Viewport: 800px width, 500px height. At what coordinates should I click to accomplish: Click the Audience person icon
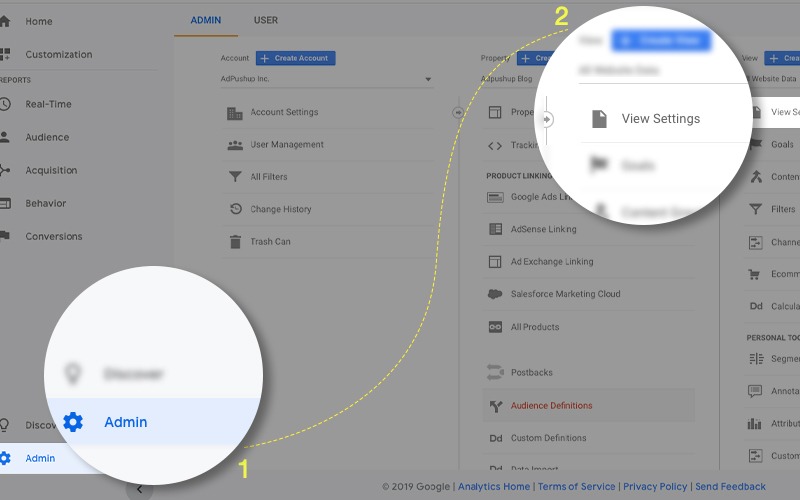6,137
